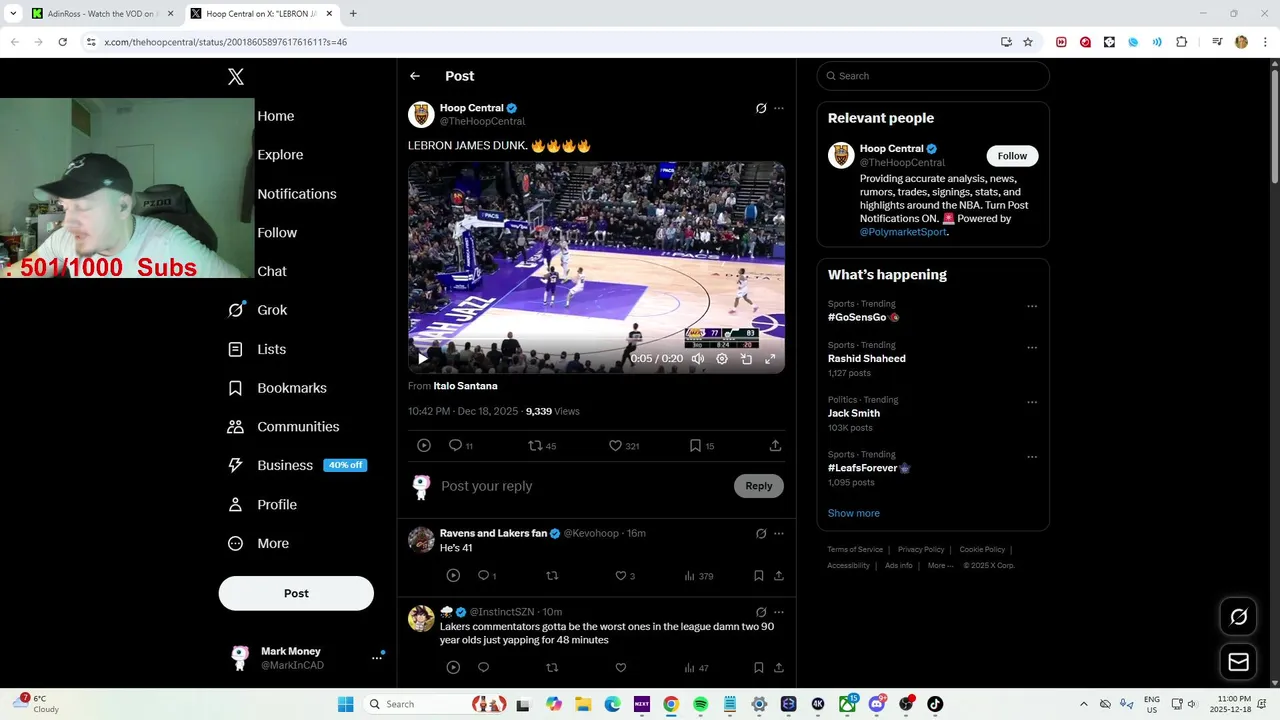Open browser extensions puzzle icon

[x=1182, y=42]
